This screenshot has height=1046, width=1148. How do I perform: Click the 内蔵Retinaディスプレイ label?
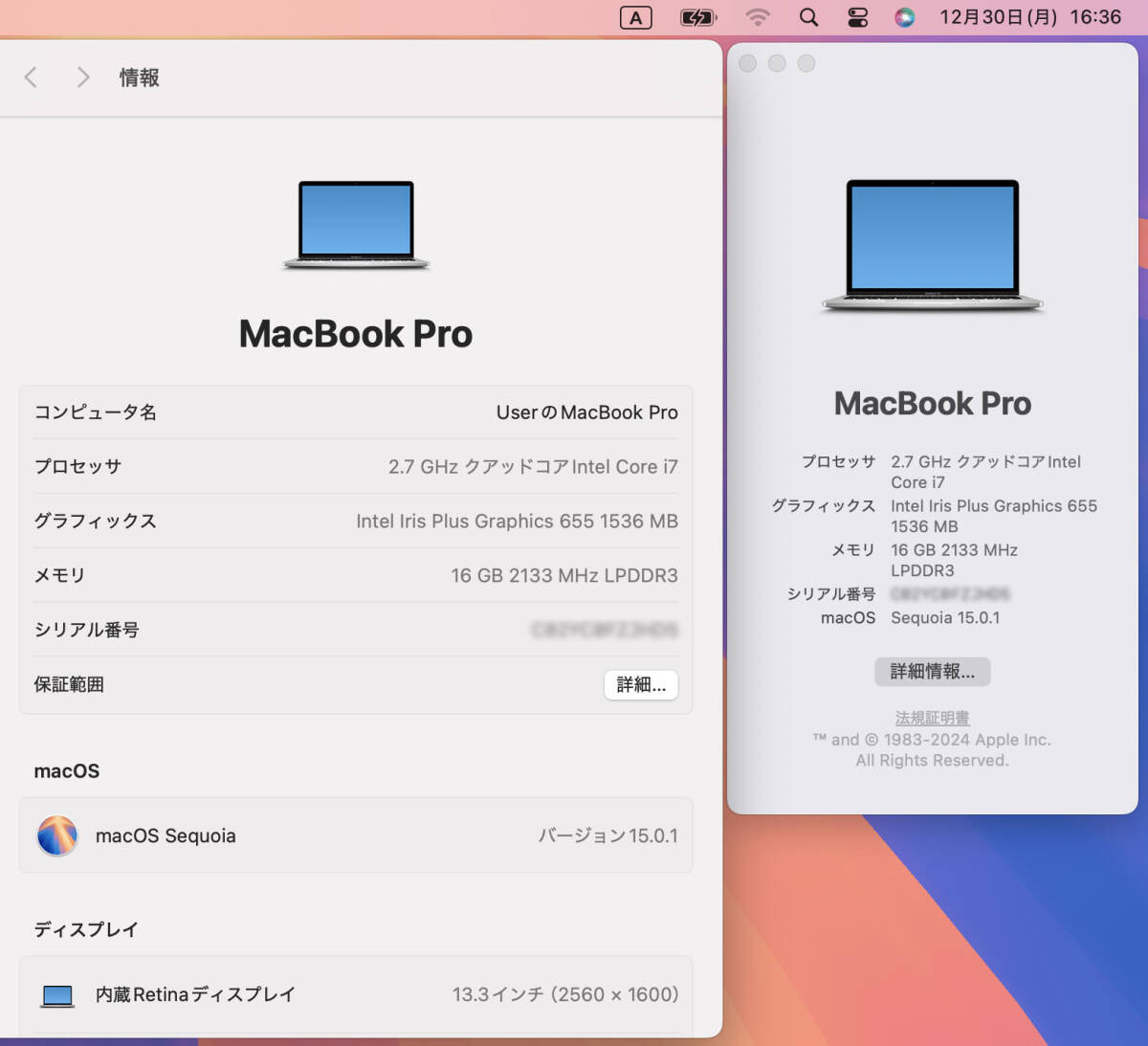pyautogui.click(x=195, y=995)
